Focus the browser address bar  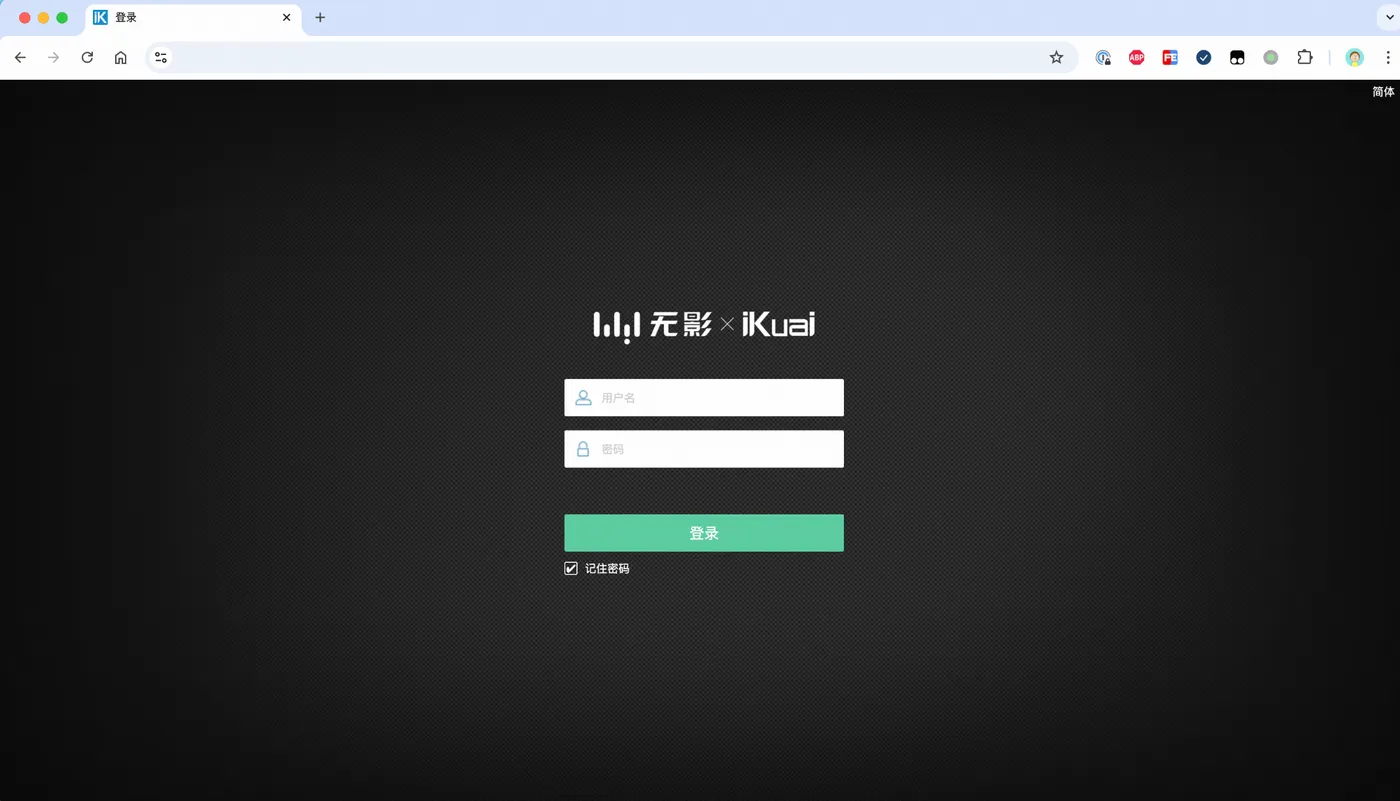(610, 58)
